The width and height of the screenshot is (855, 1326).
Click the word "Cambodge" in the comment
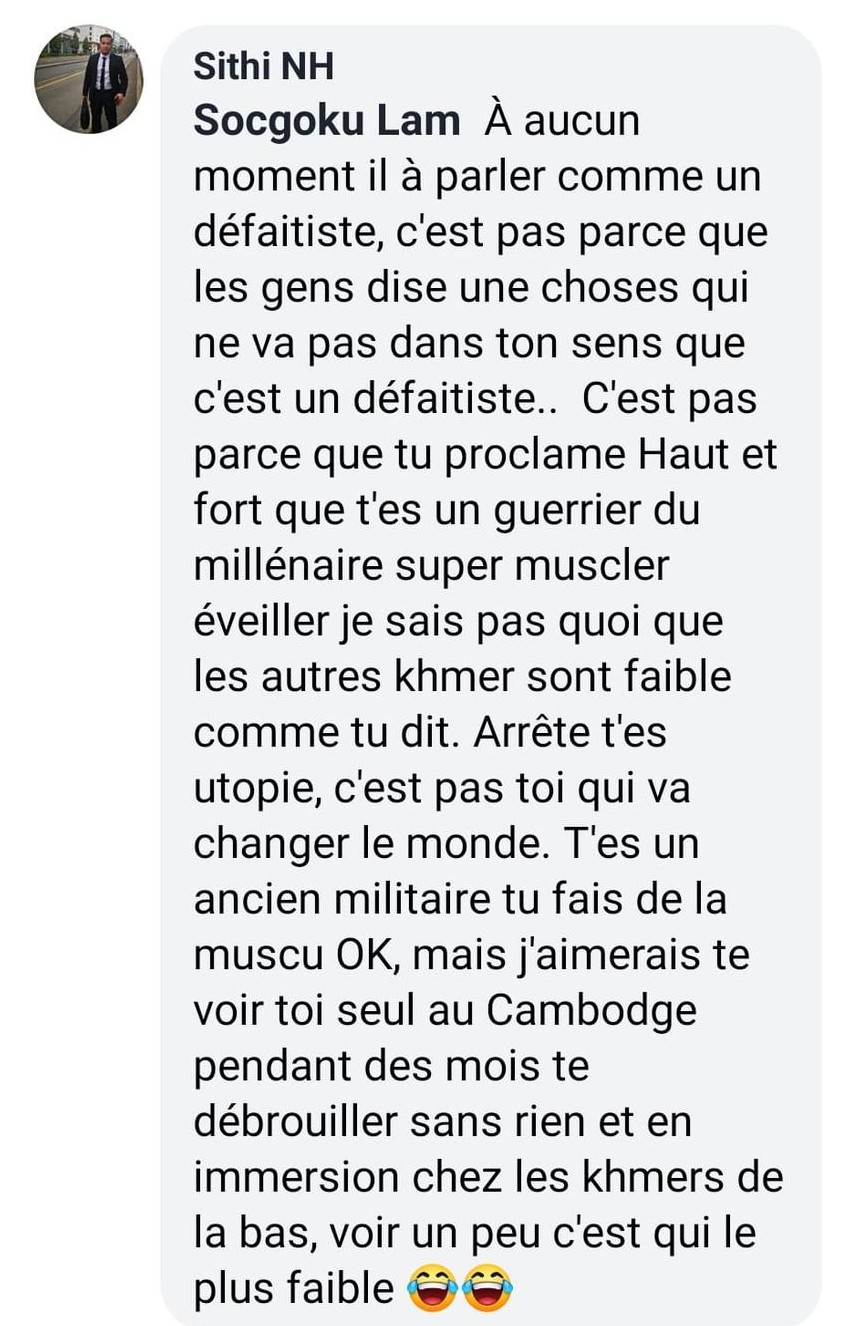click(x=591, y=1010)
